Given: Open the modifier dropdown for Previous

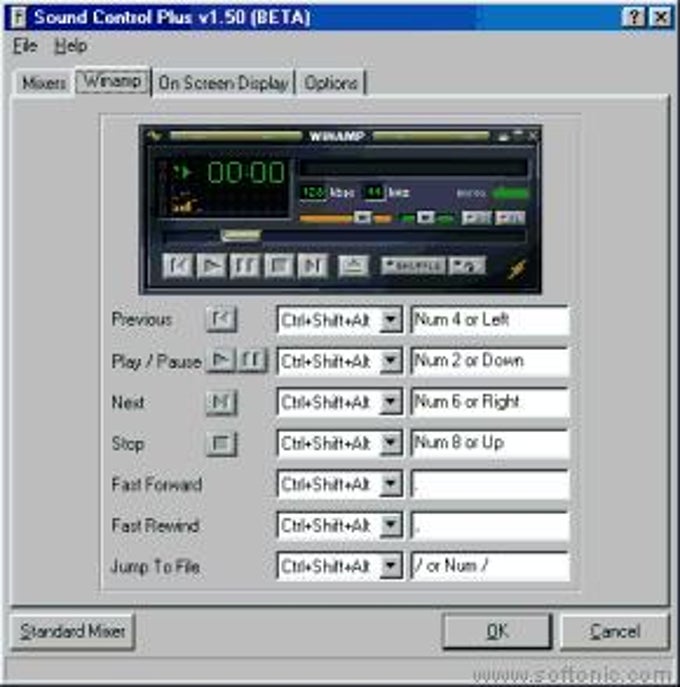Looking at the screenshot, I should click(x=390, y=320).
